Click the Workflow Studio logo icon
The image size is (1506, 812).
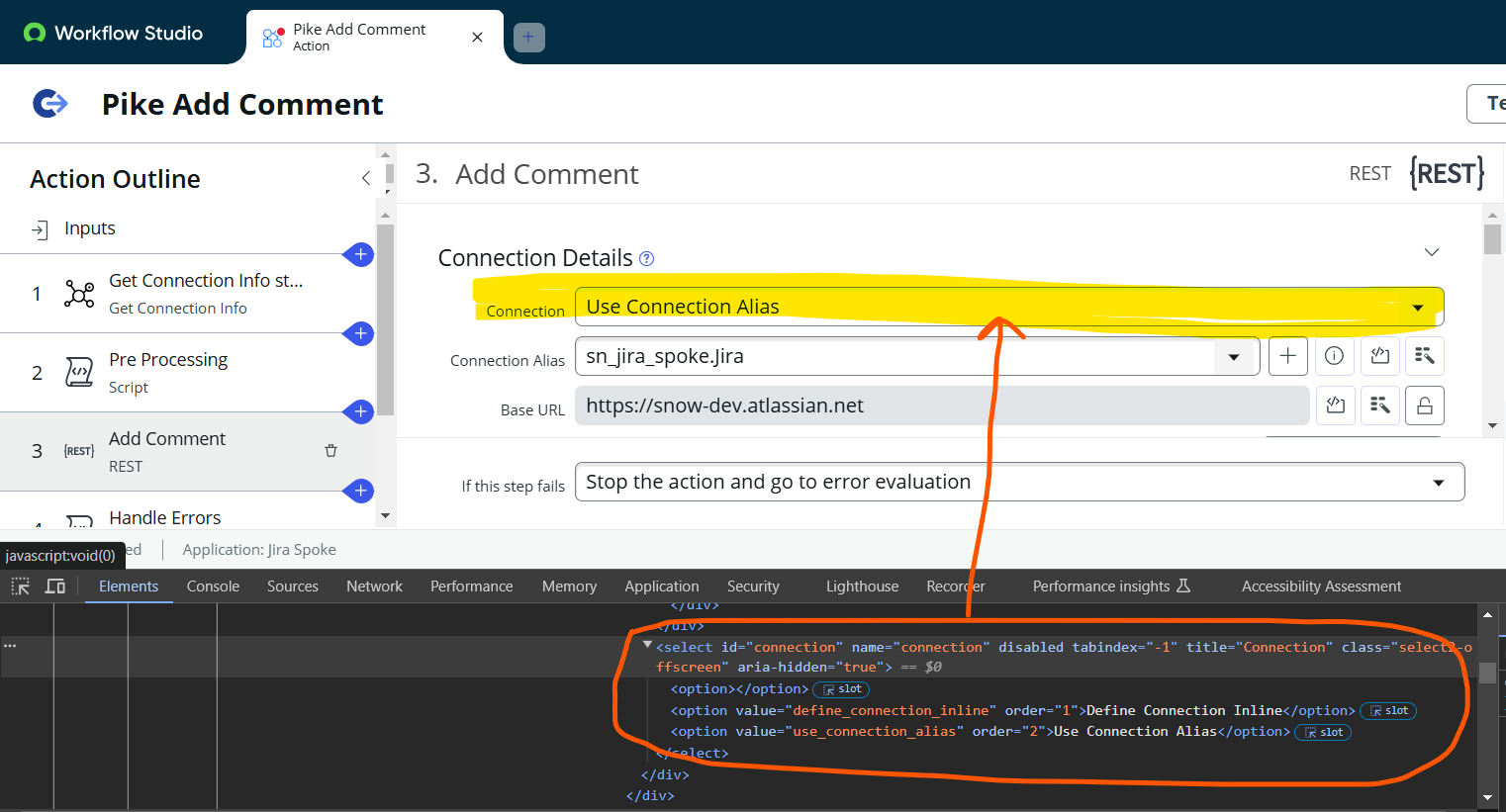pos(35,33)
